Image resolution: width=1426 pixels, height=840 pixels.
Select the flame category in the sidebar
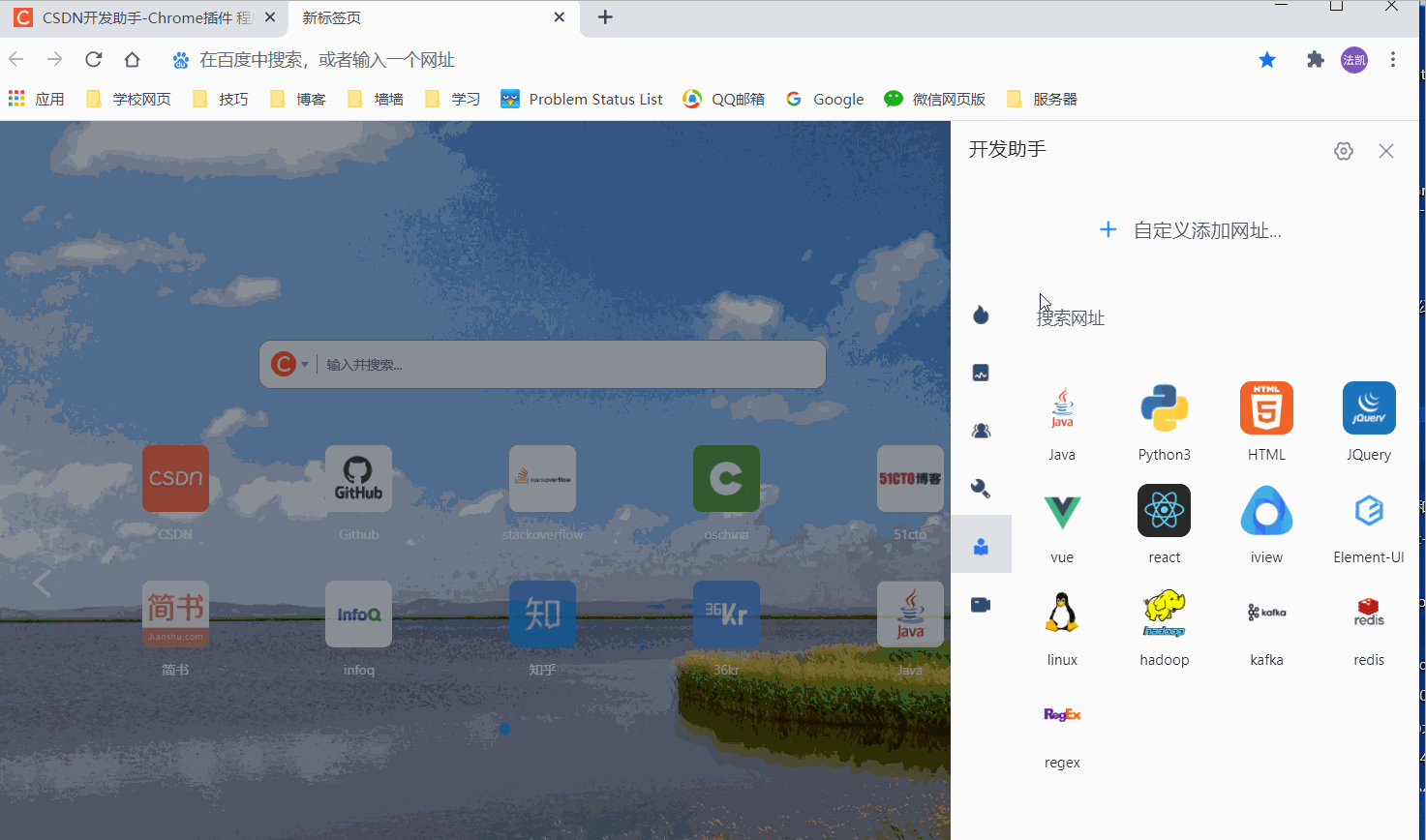coord(981,315)
